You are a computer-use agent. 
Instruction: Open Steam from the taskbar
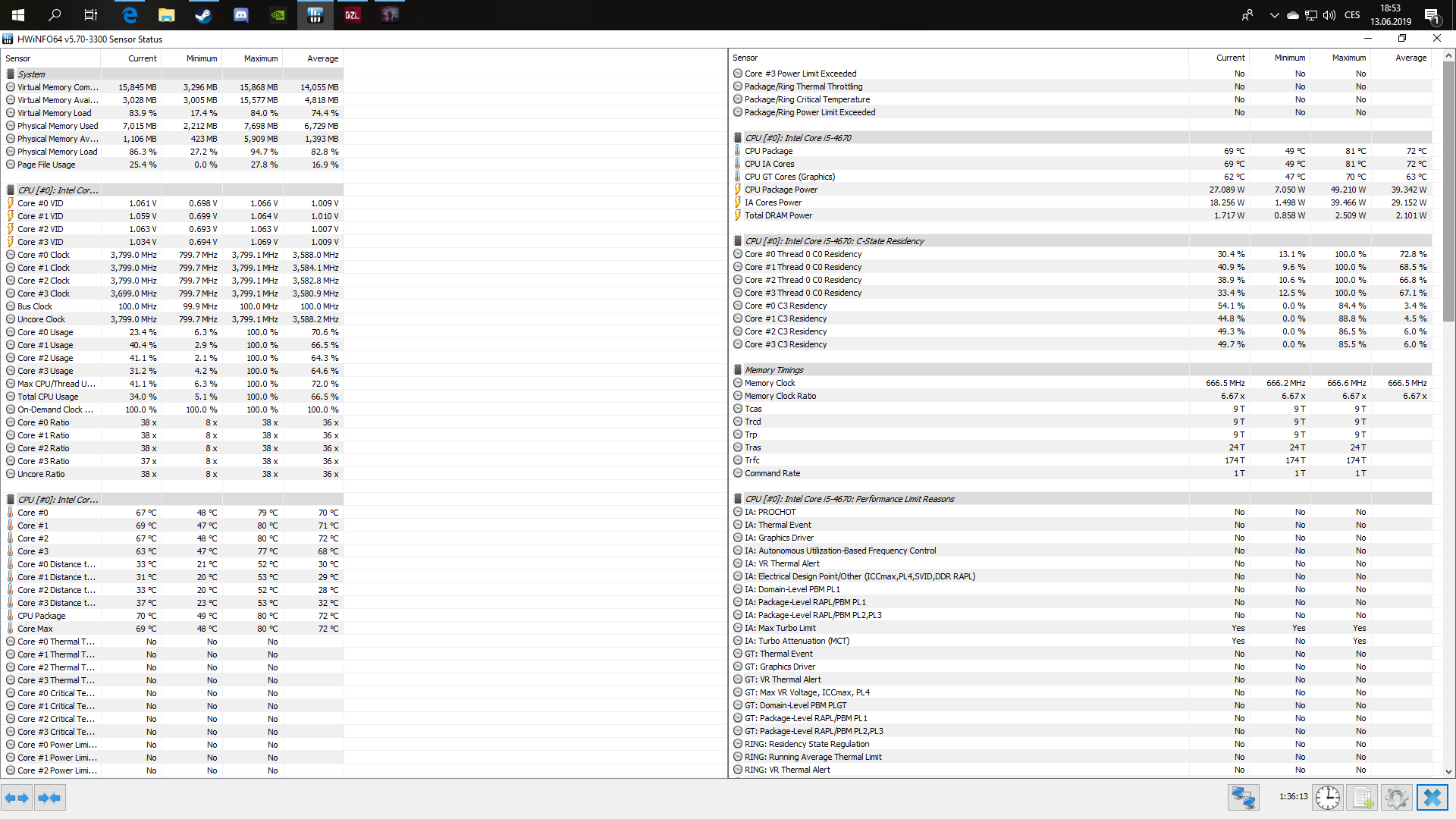coord(203,14)
